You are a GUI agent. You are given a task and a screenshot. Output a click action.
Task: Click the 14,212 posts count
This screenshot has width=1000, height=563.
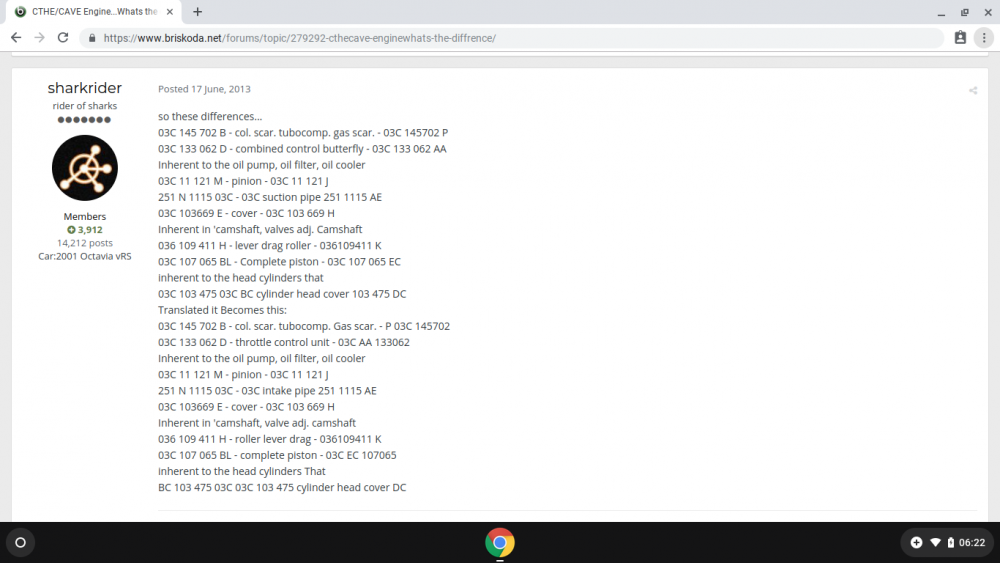pyautogui.click(x=85, y=243)
